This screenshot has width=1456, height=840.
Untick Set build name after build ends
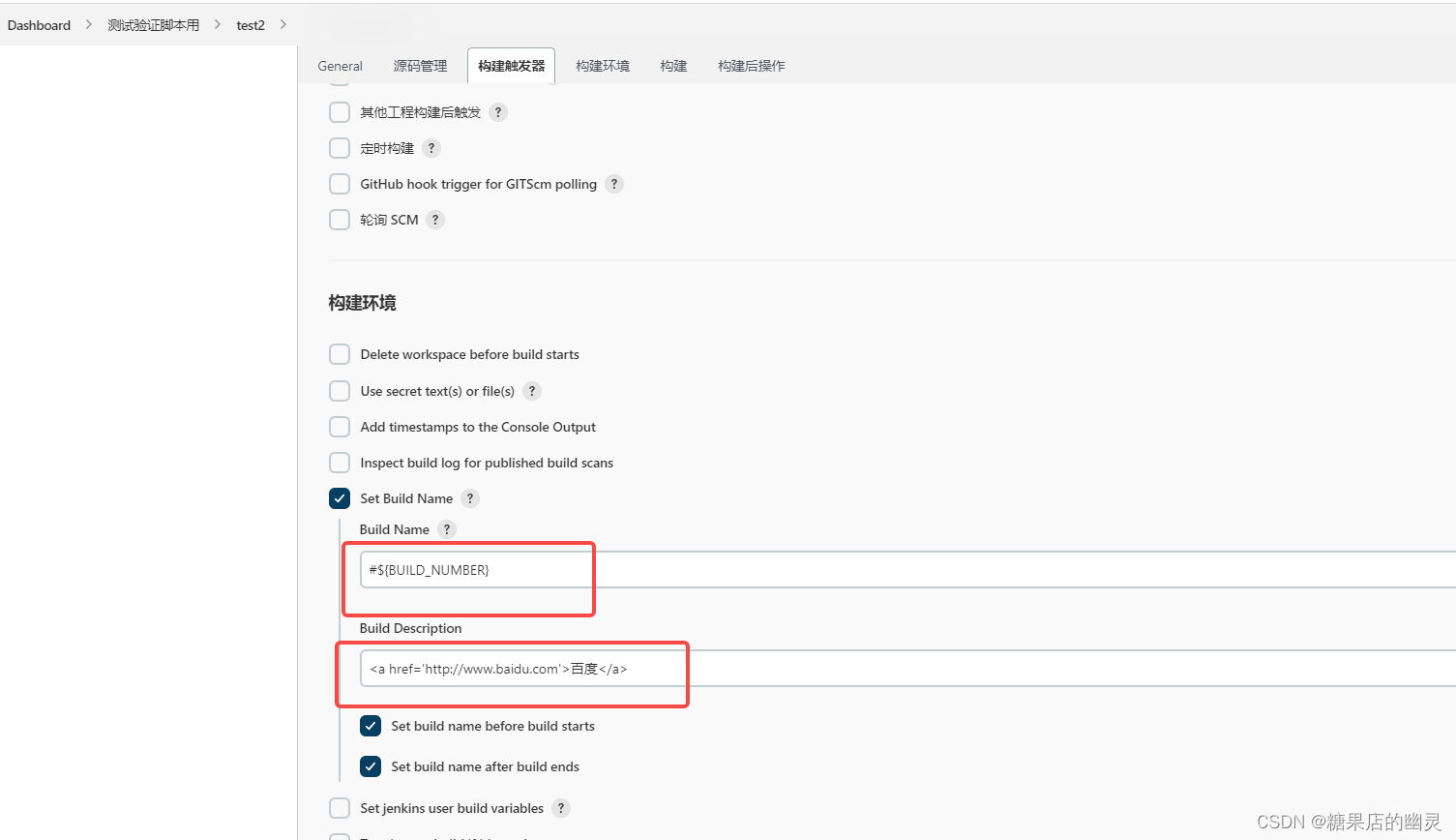(x=371, y=766)
